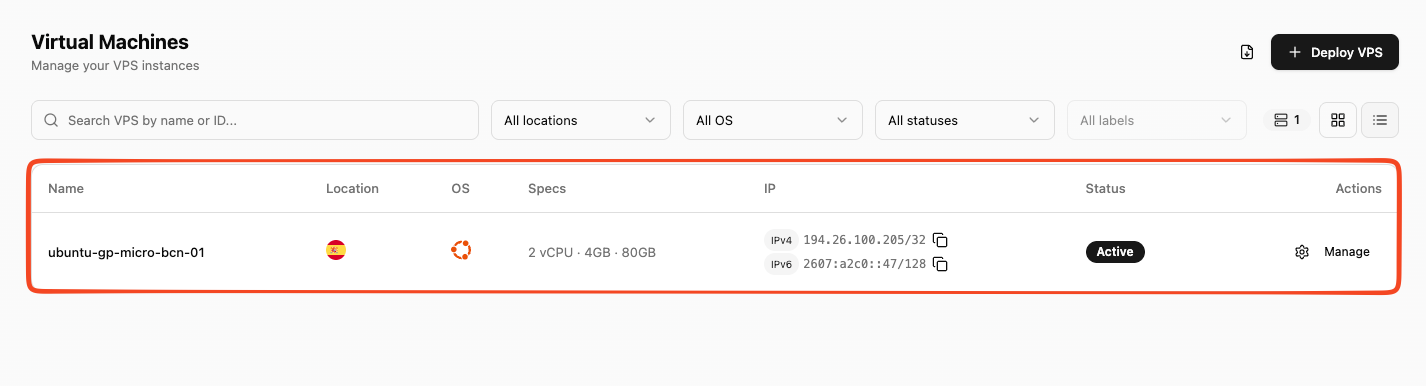The height and width of the screenshot is (386, 1426).
Task: Switch to grid view layout
Action: (1338, 120)
